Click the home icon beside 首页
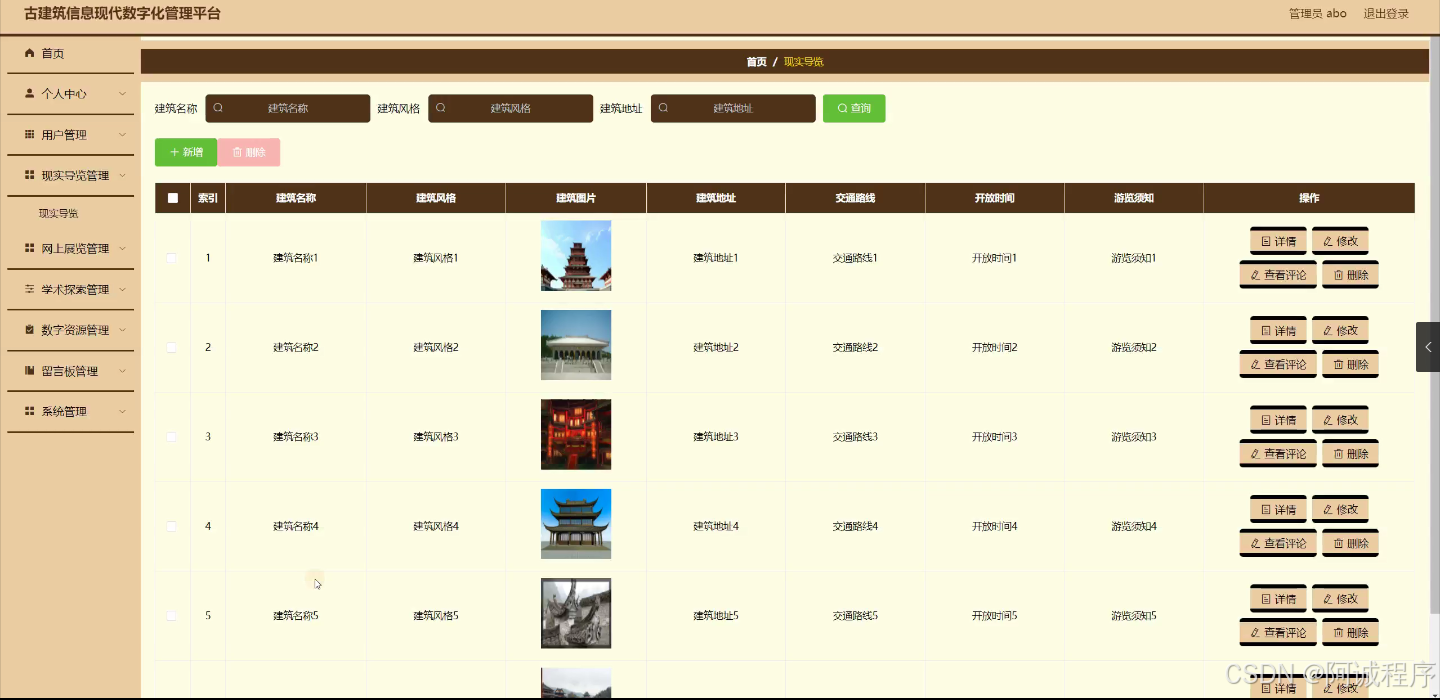This screenshot has height=700, width=1440. [30, 53]
